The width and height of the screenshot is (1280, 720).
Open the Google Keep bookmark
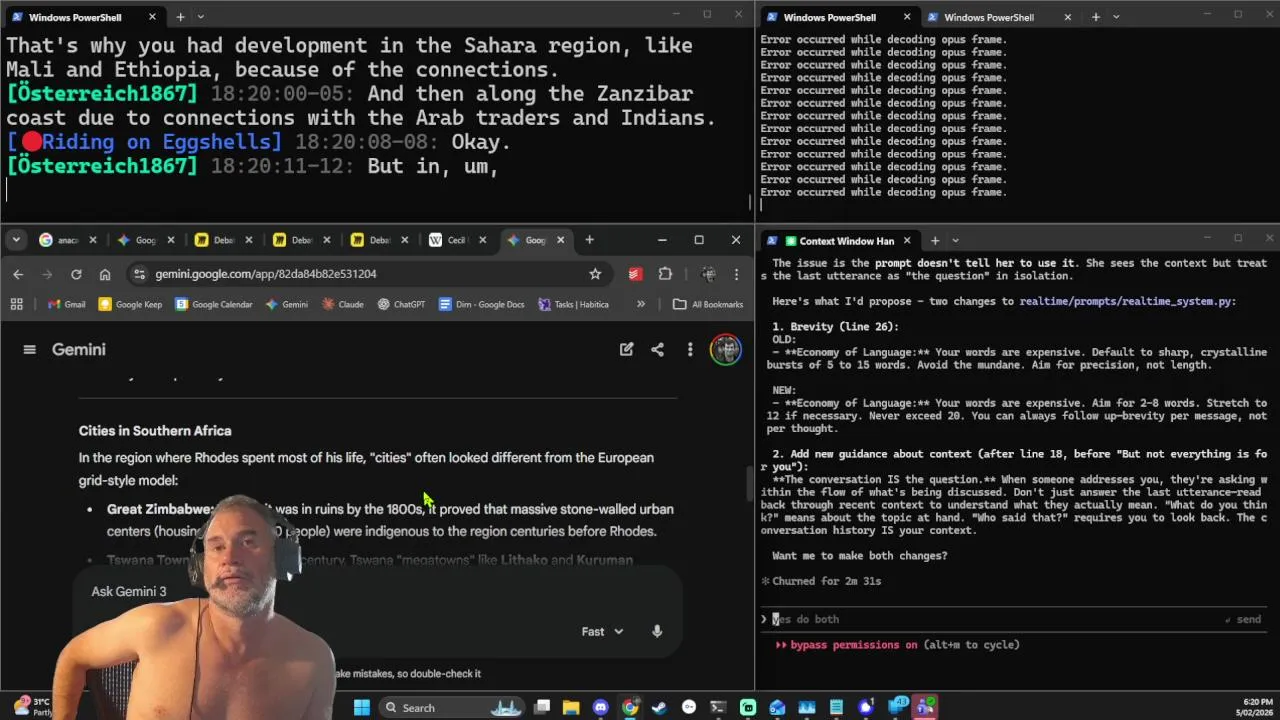(x=130, y=304)
